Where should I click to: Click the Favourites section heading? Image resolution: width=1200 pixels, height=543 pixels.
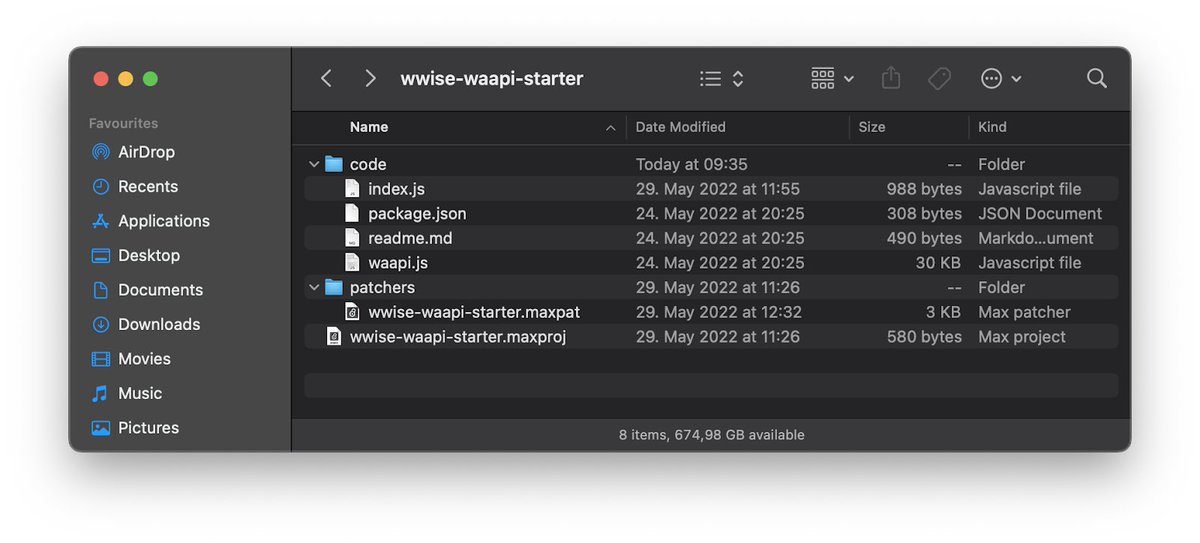[x=123, y=123]
